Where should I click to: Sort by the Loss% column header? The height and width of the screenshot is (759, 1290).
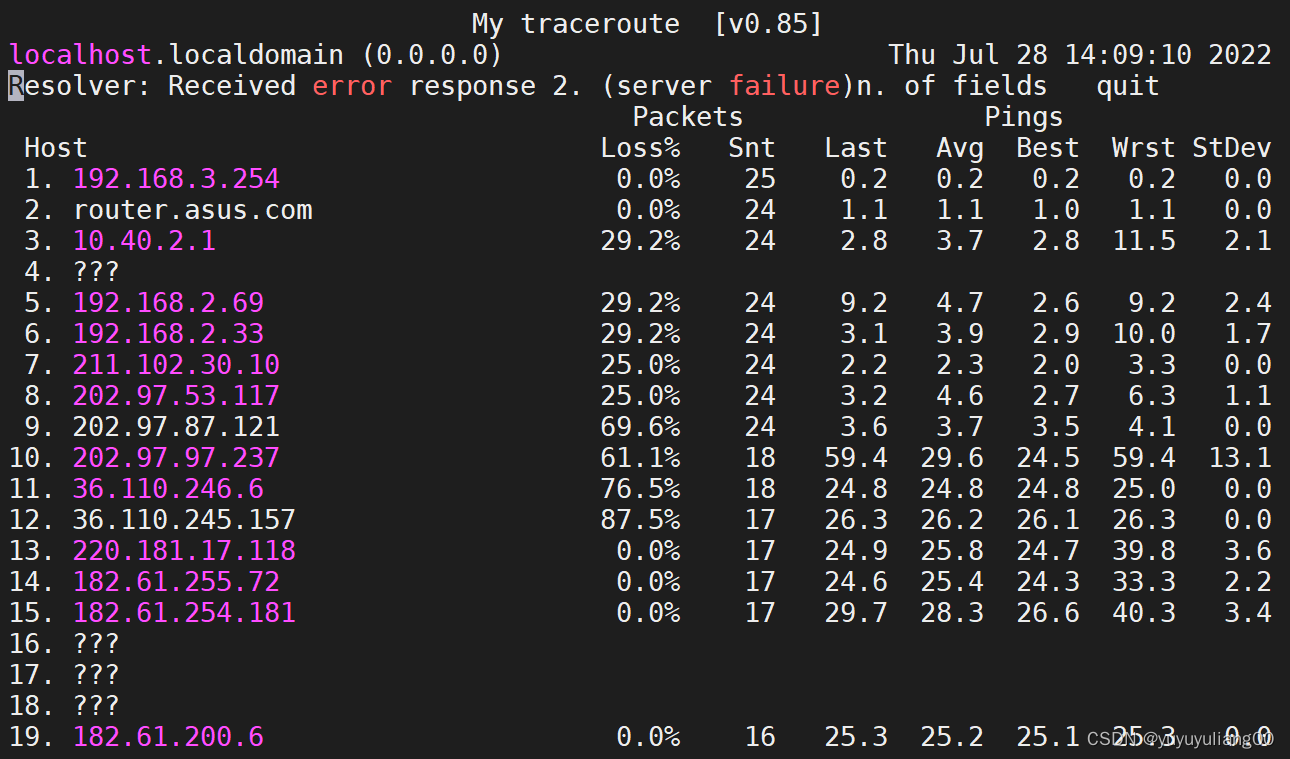tap(640, 147)
